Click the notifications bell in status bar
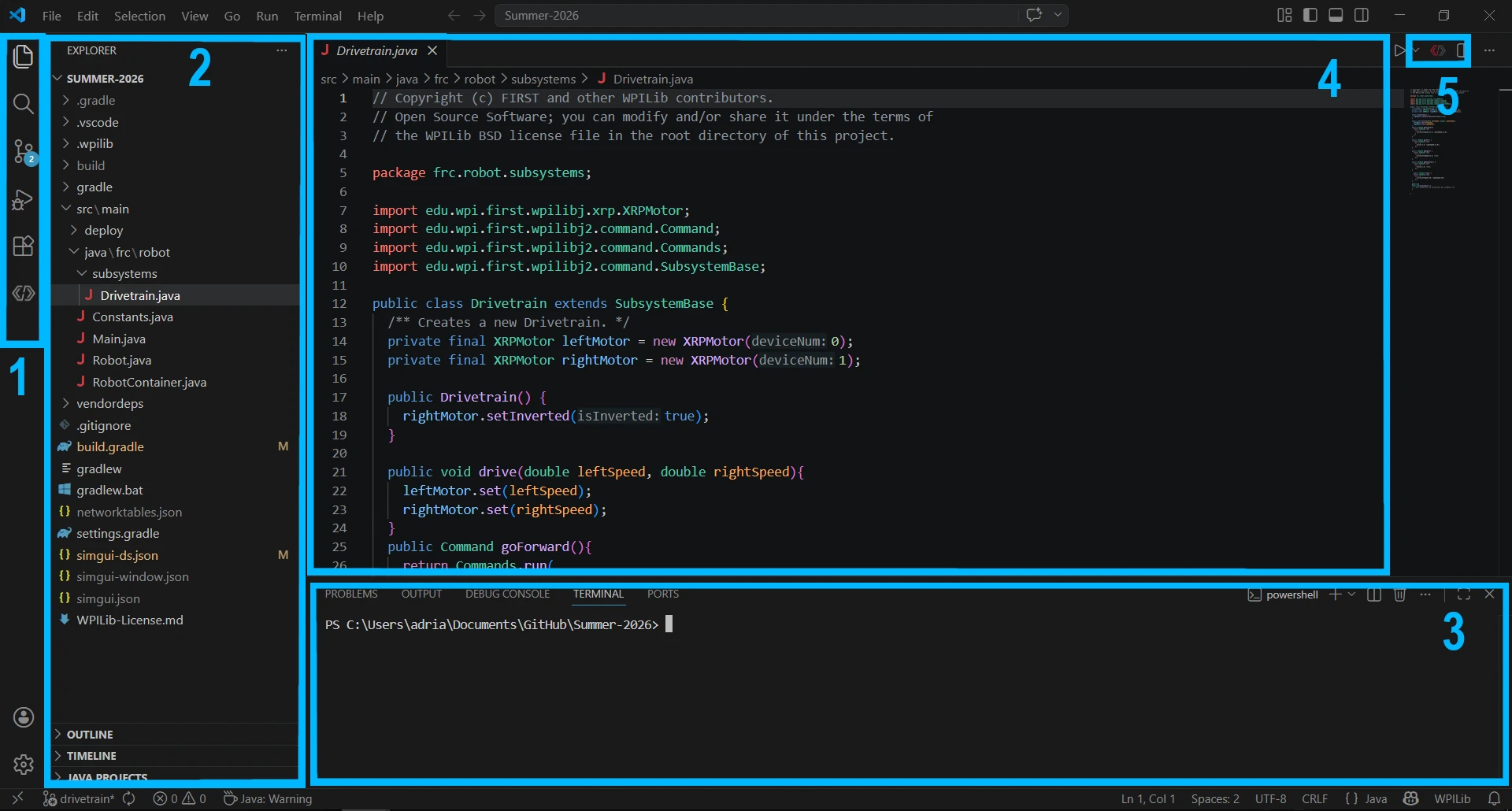1512x811 pixels. (x=1494, y=798)
